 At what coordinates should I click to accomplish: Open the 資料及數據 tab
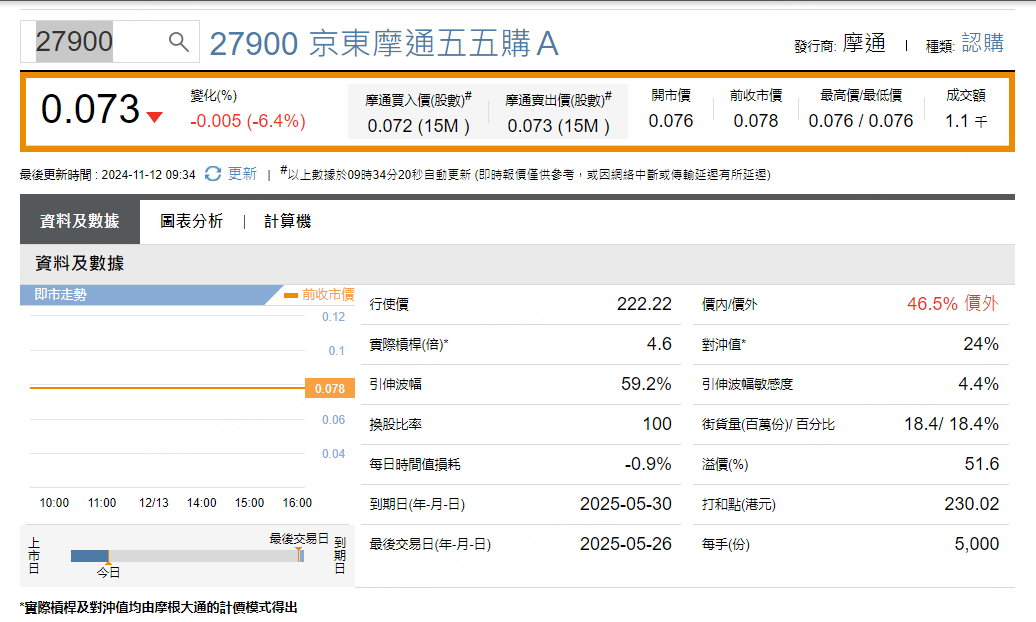tap(80, 221)
